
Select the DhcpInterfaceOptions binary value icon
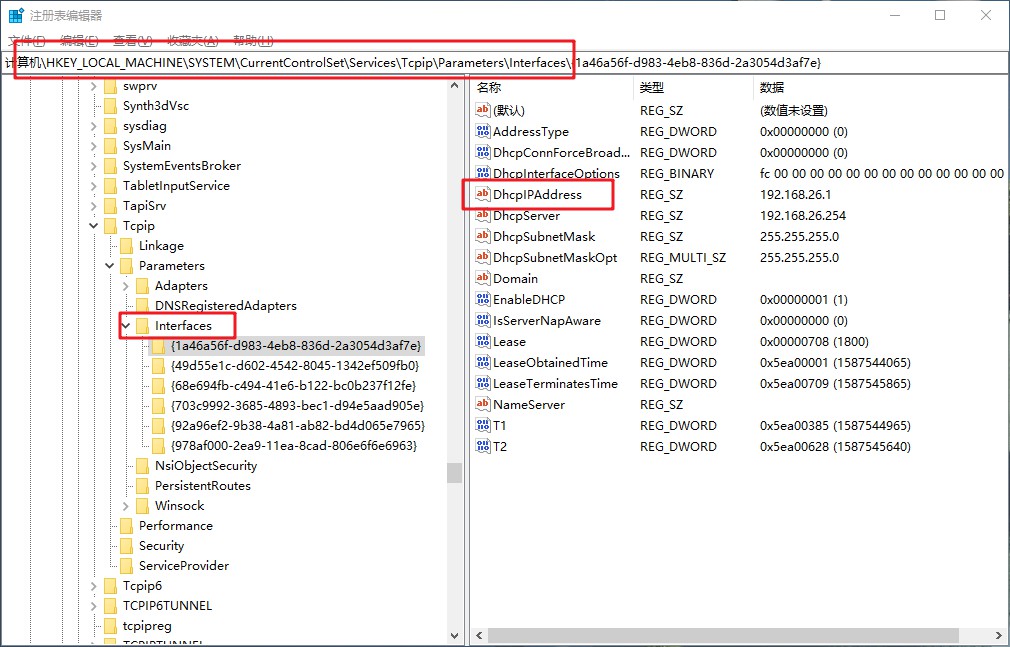tap(481, 174)
